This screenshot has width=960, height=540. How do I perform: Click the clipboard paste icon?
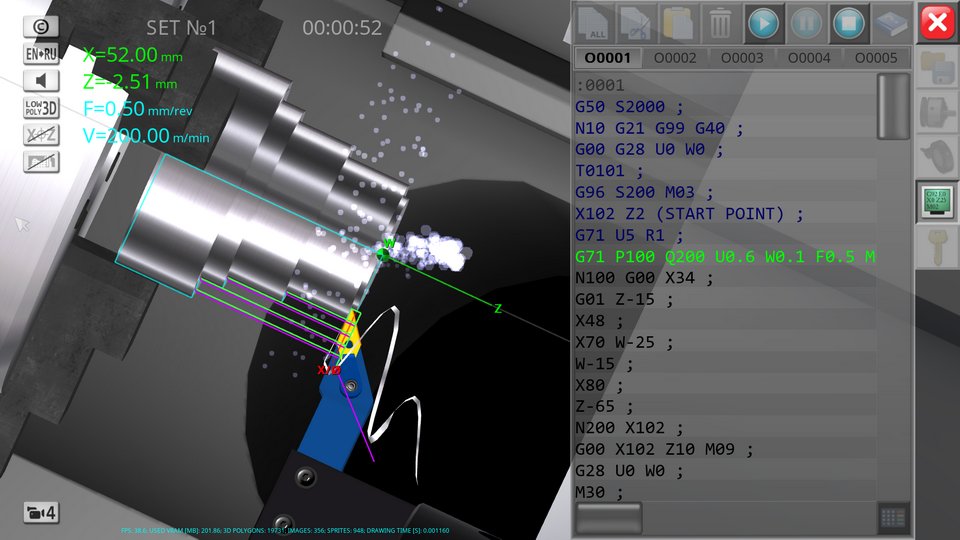[x=678, y=22]
